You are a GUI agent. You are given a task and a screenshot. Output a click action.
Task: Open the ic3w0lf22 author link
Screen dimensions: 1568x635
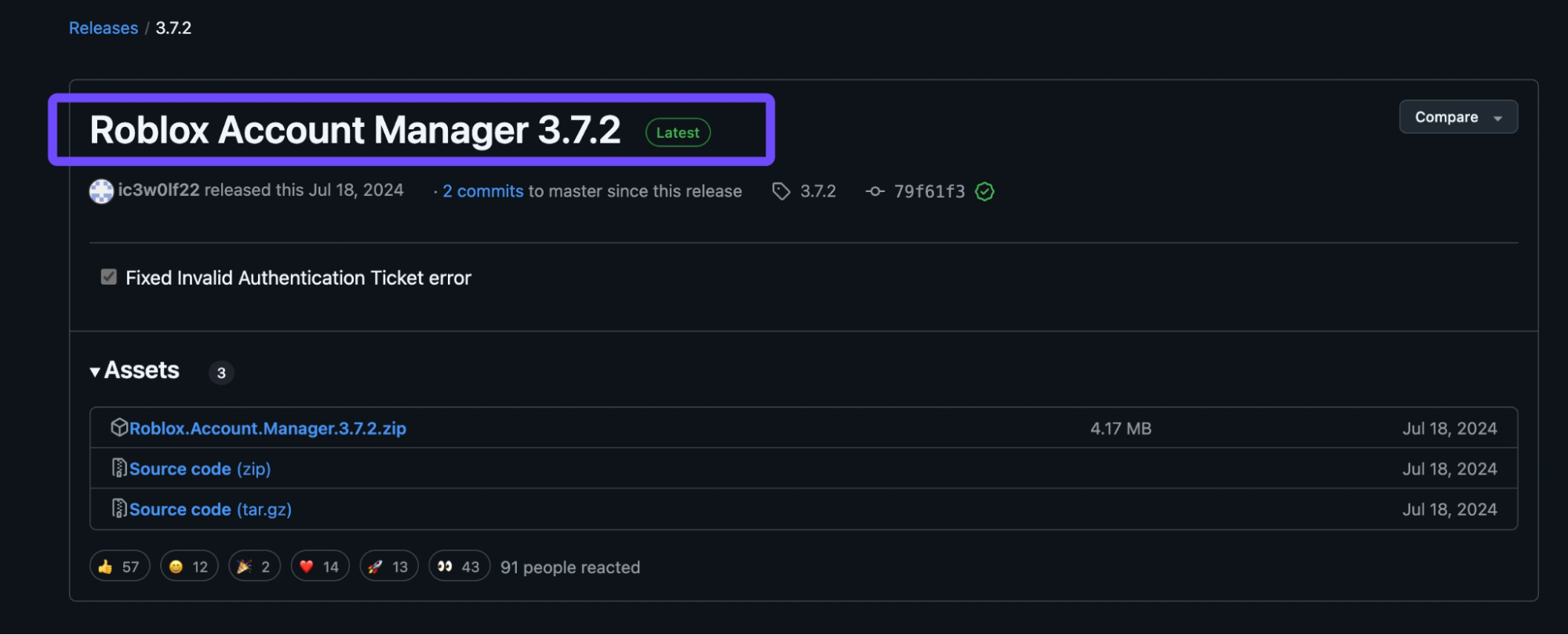point(158,190)
